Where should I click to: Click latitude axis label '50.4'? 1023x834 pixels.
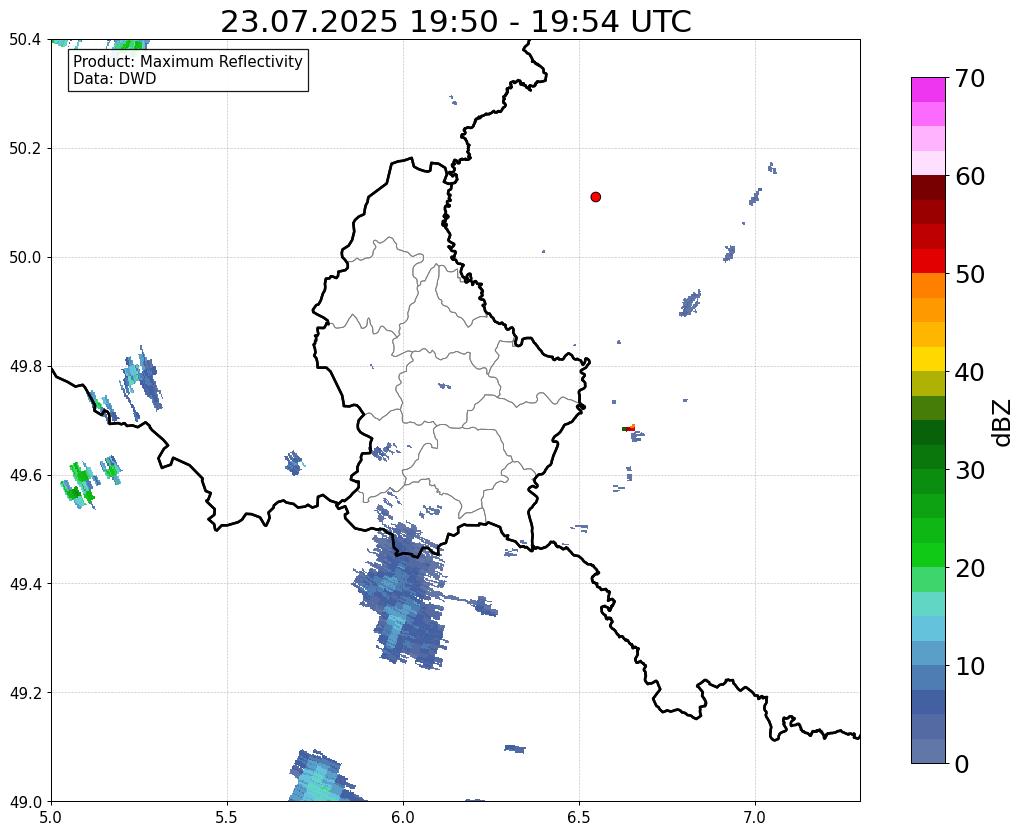(x=25, y=40)
